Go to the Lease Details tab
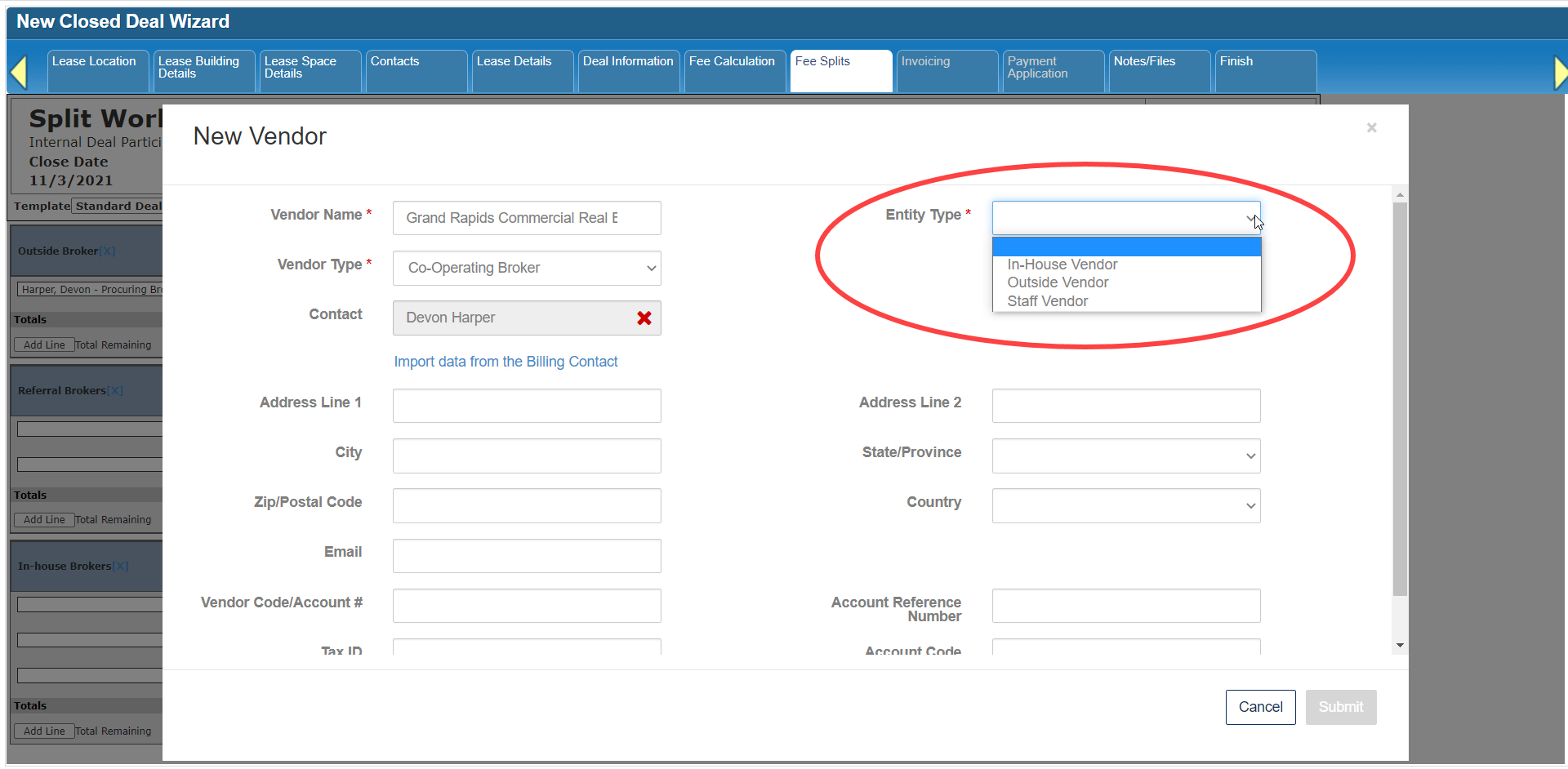This screenshot has width=1568, height=769. point(514,62)
